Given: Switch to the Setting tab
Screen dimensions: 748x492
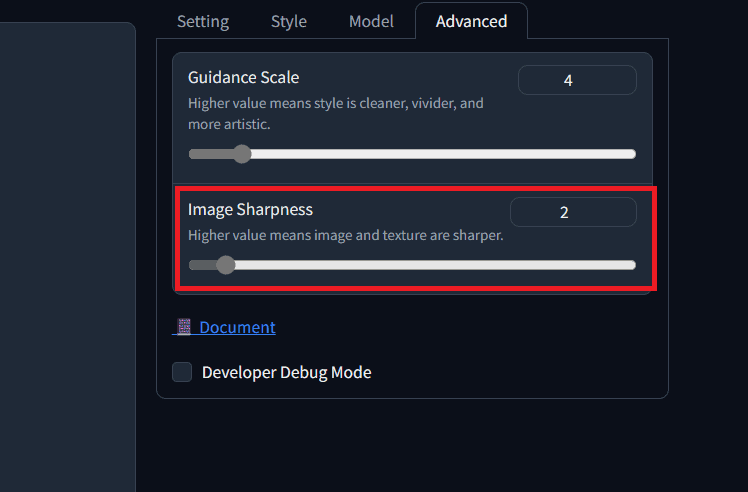Looking at the screenshot, I should (203, 21).
